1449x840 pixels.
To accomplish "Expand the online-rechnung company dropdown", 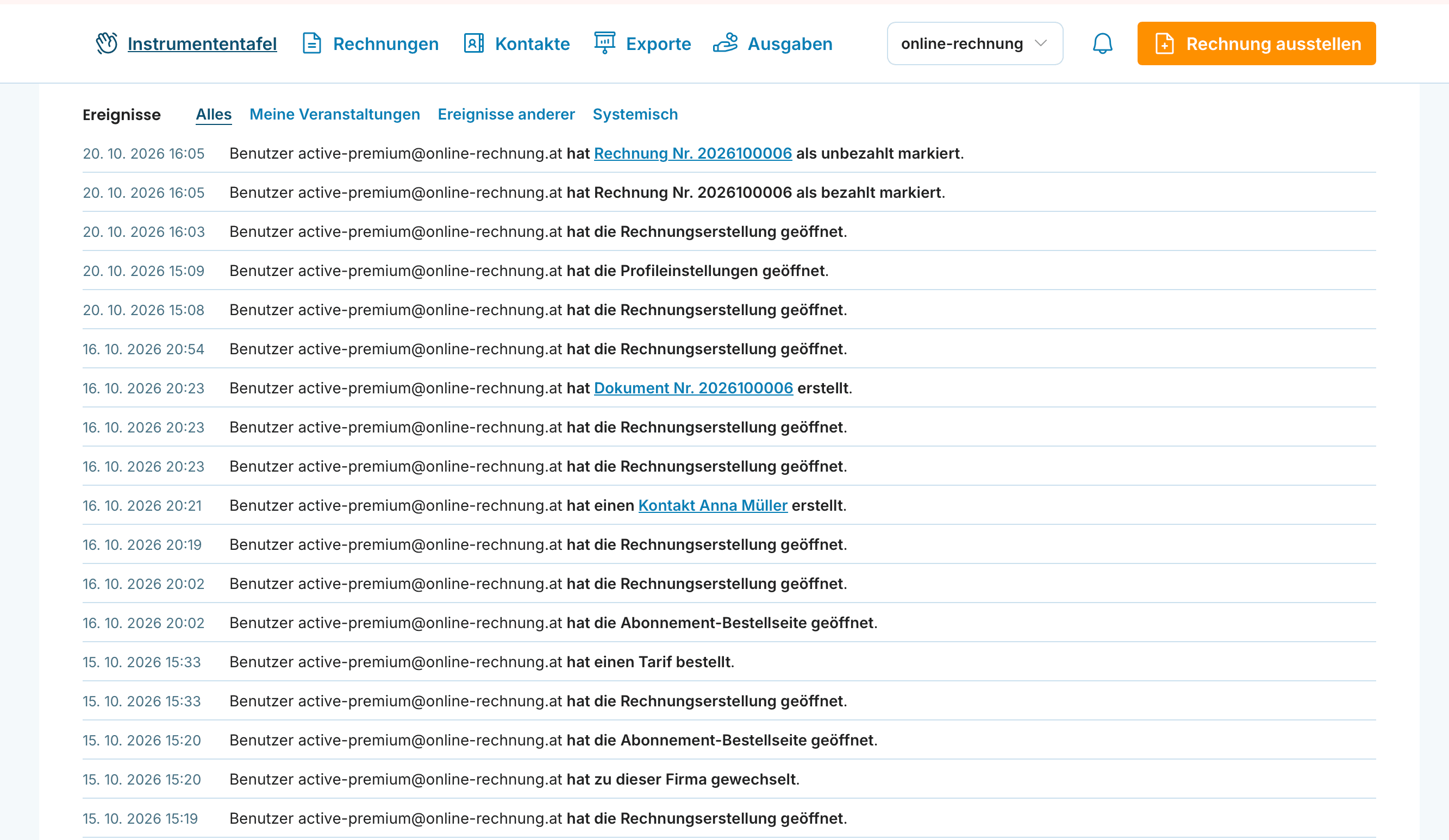I will click(x=975, y=43).
